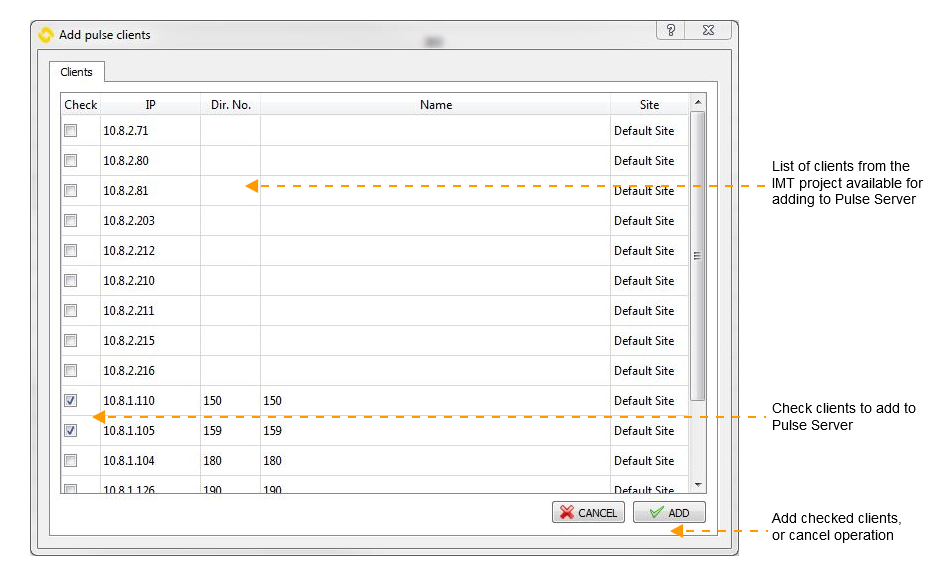Sort by the Name column header
This screenshot has height=581, width=938.
(436, 105)
